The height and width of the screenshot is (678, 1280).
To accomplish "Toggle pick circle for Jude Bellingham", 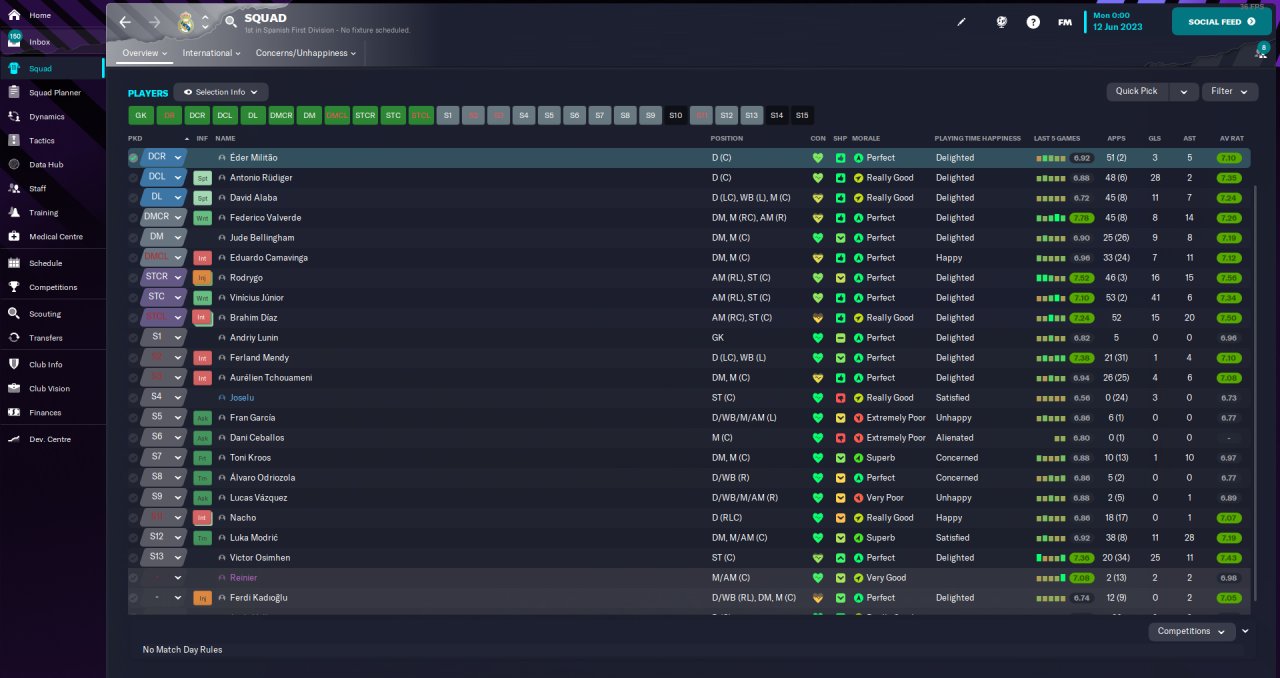I will pyautogui.click(x=133, y=238).
